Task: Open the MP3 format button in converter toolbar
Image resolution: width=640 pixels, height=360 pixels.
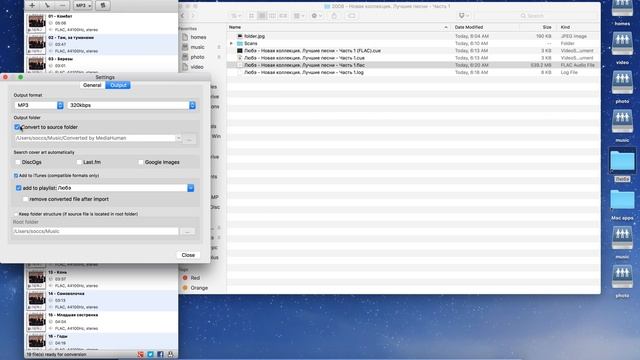Action: pyautogui.click(x=83, y=5)
